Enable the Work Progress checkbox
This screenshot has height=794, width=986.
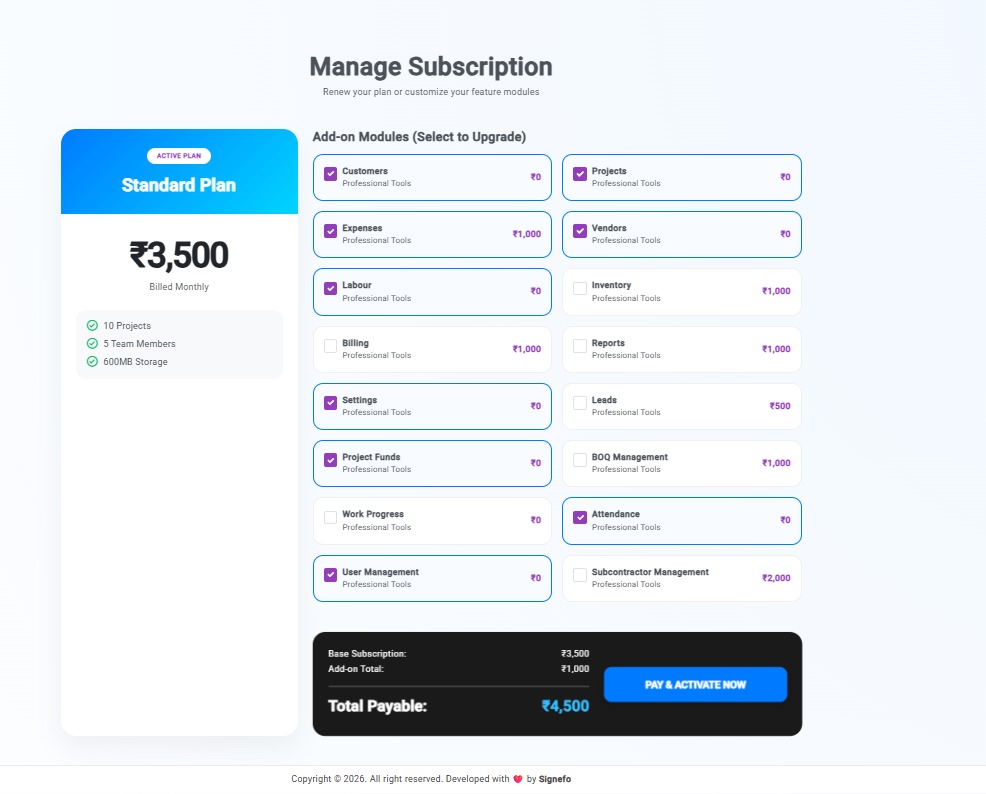pyautogui.click(x=330, y=518)
